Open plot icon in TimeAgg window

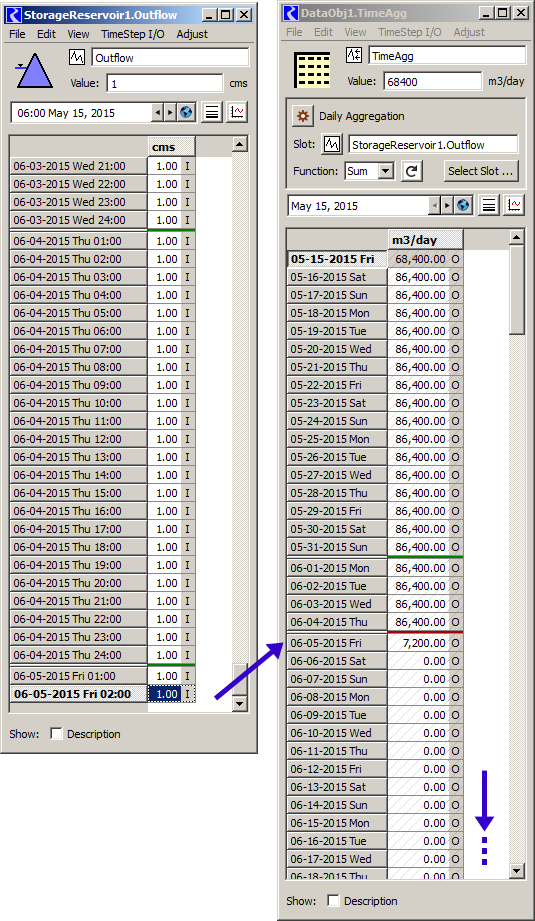514,206
